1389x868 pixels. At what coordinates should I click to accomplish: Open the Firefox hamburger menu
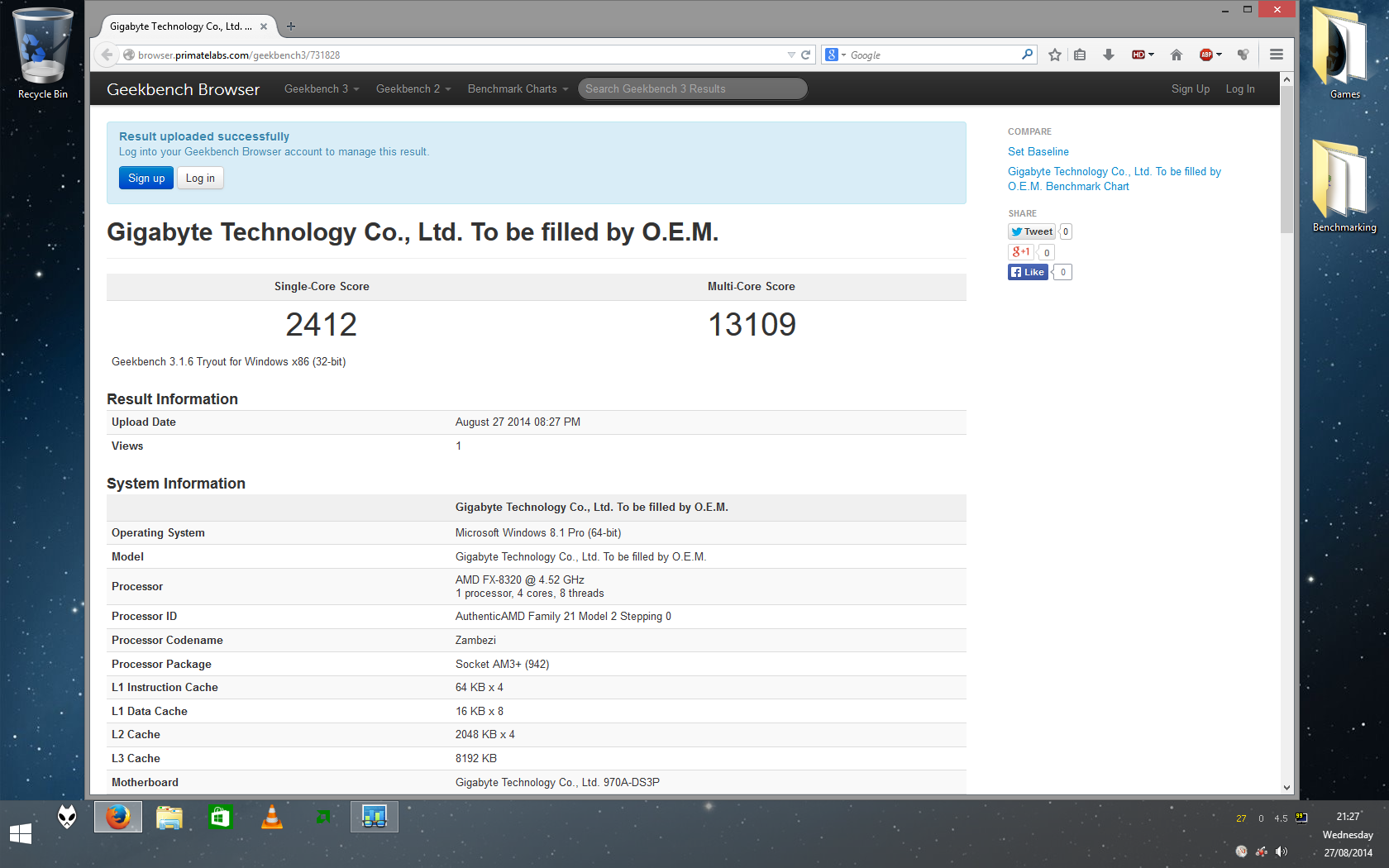1277,55
